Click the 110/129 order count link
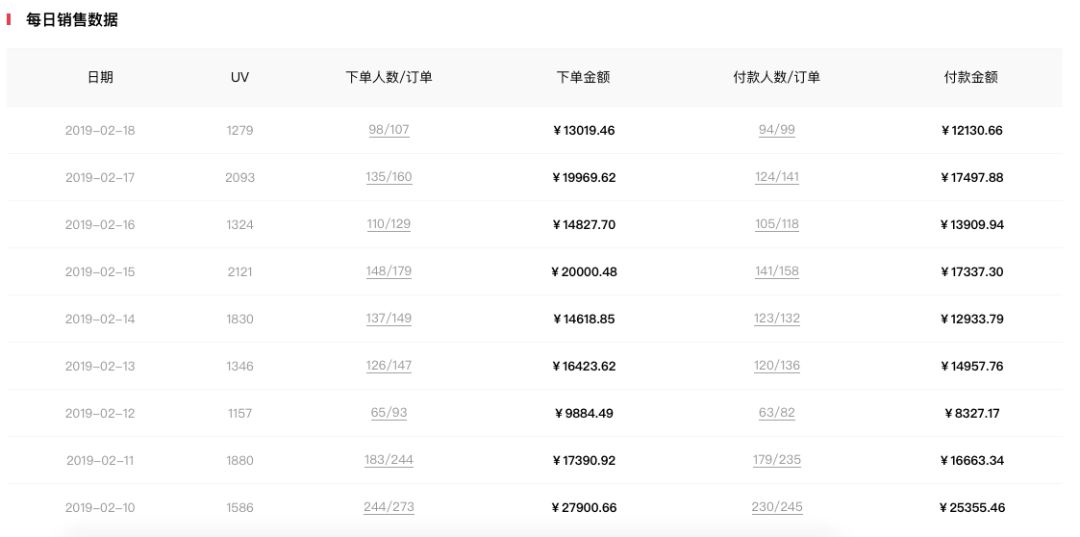The image size is (1080, 537). click(389, 224)
